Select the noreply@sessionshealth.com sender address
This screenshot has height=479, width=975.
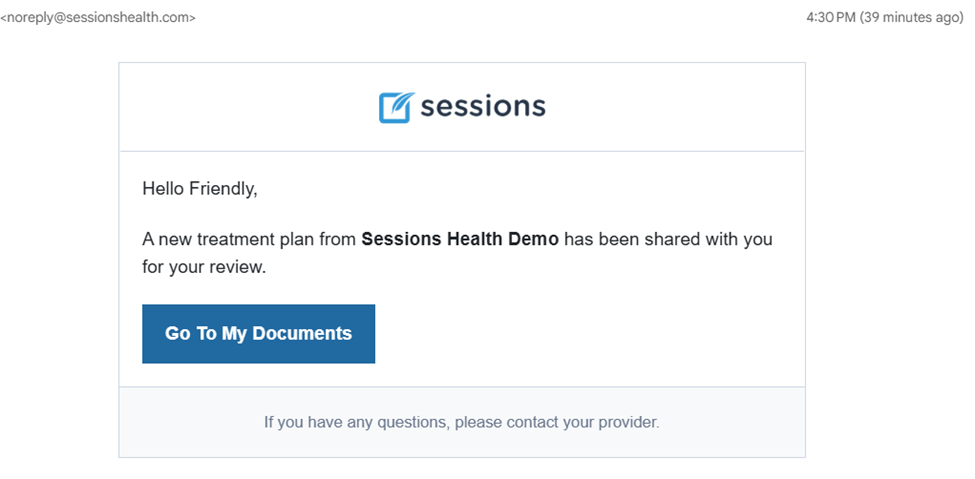(98, 18)
